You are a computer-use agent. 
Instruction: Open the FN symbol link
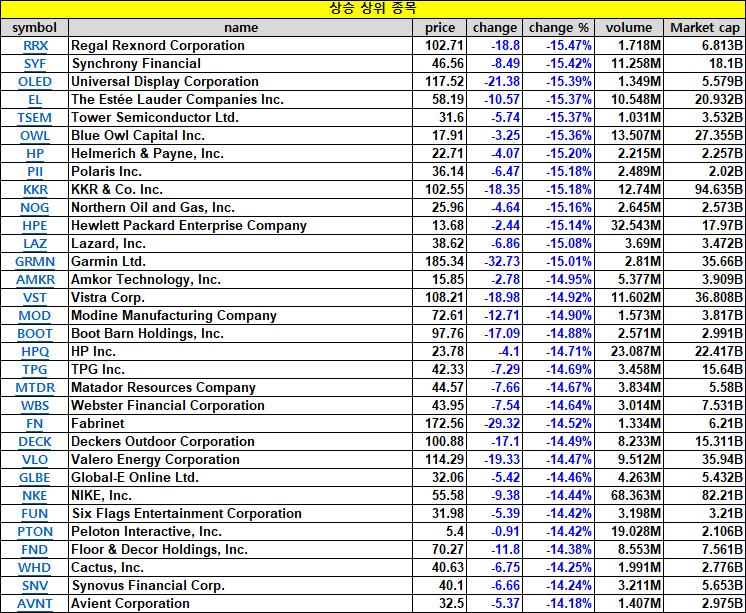click(35, 424)
